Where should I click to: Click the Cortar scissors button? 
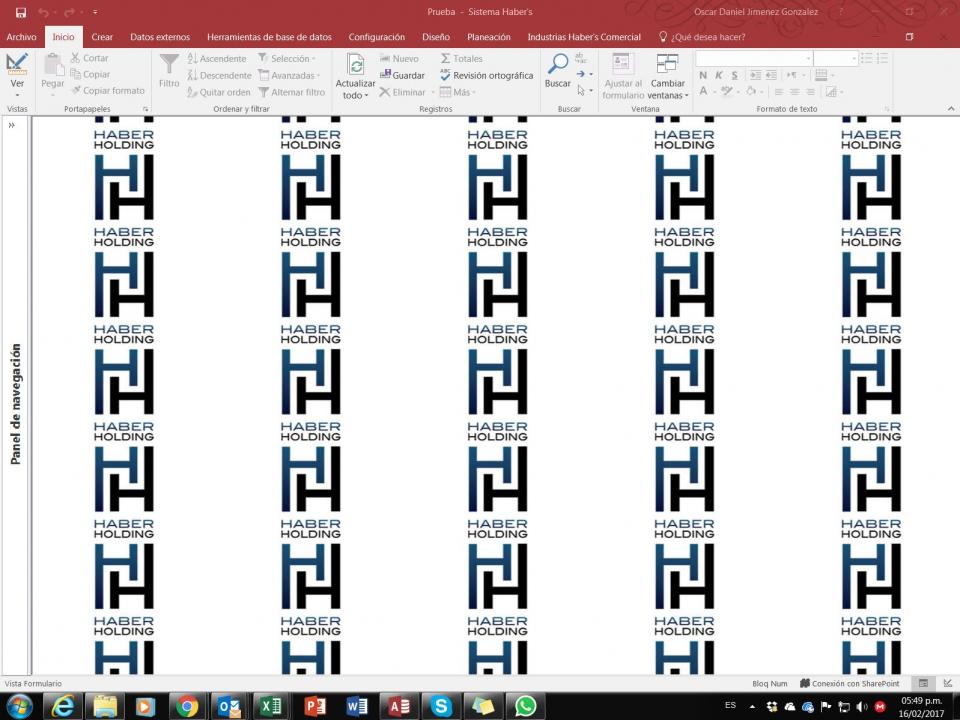[89, 58]
